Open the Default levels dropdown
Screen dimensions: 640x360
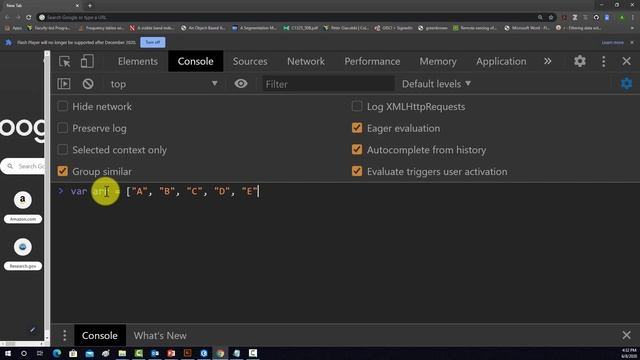click(436, 84)
